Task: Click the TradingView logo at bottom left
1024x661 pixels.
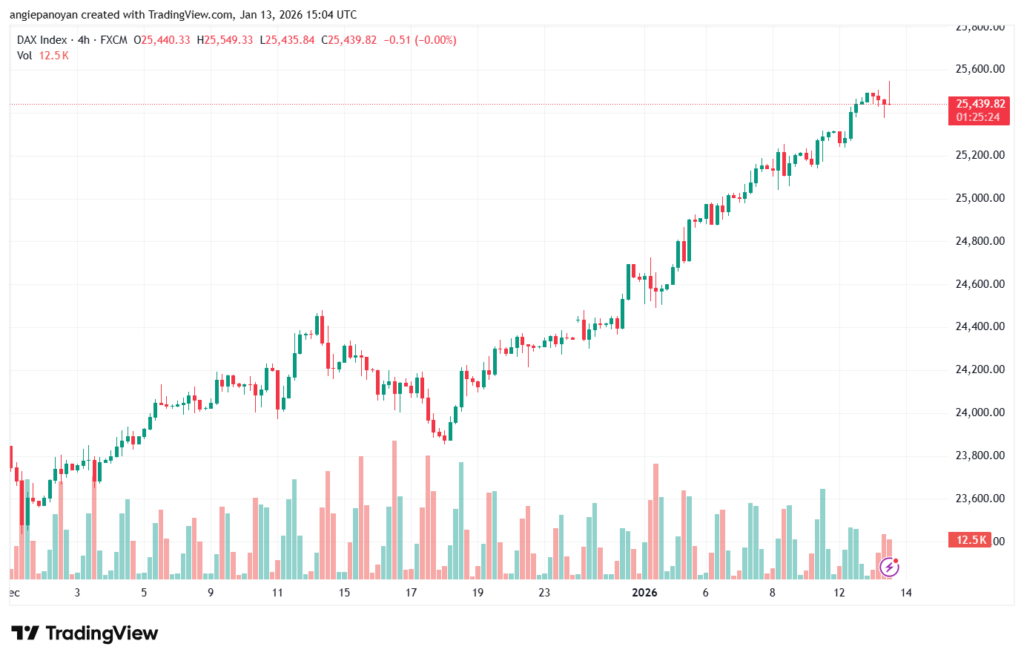Action: tap(84, 633)
